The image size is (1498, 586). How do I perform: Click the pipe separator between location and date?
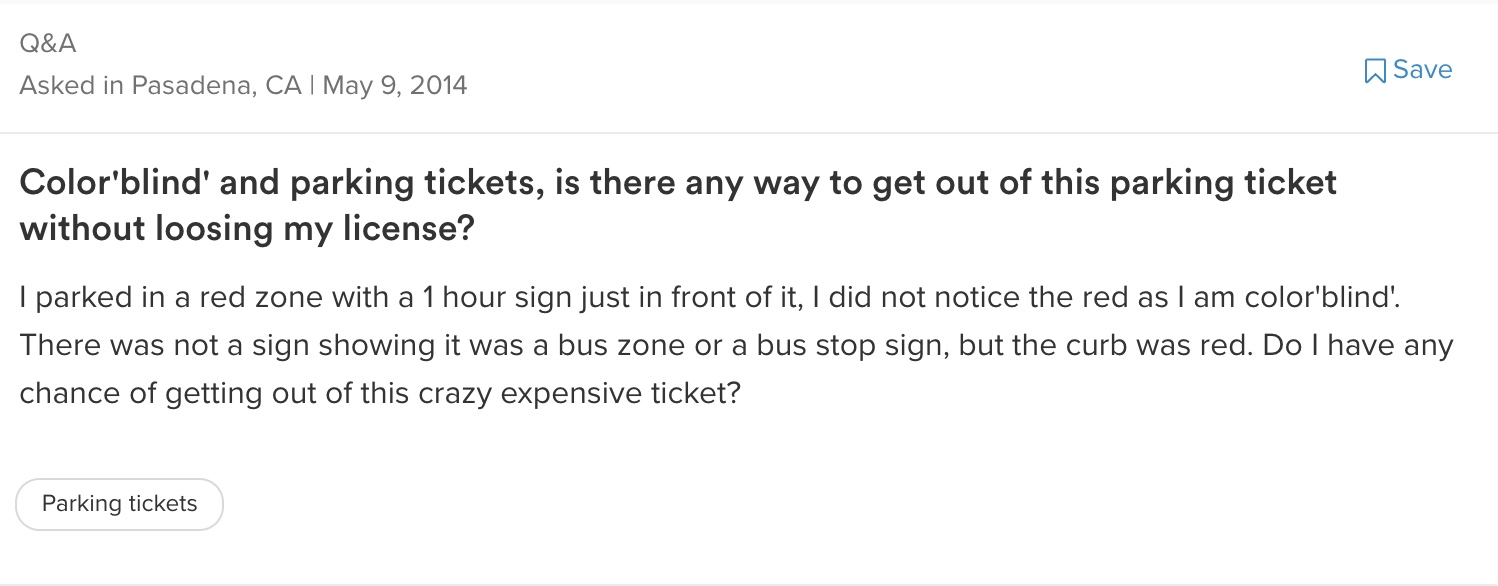(312, 85)
